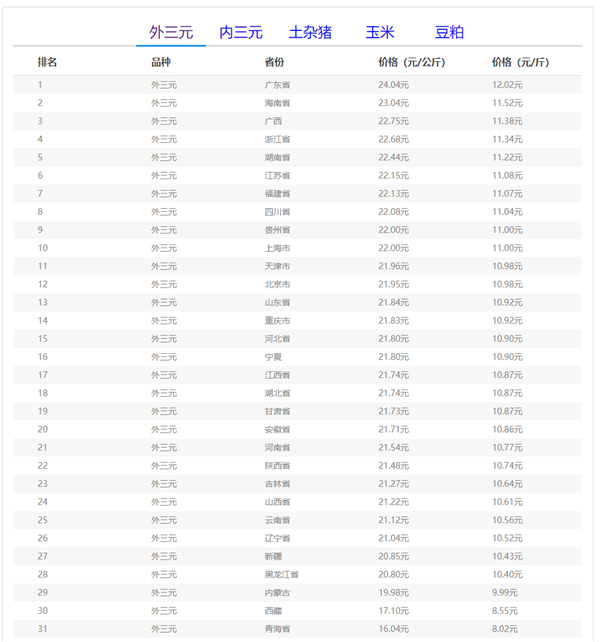Screen dimensions: 600x642
Task: Click the 省份 column header
Action: [x=274, y=62]
